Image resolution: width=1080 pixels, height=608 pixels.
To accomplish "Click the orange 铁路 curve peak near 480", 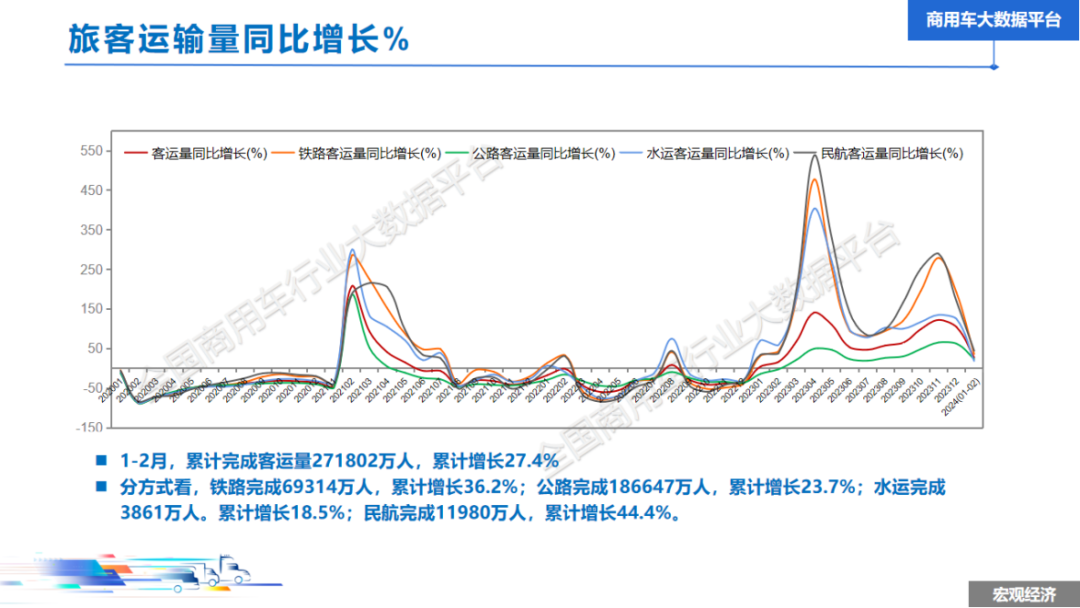I will (815, 180).
